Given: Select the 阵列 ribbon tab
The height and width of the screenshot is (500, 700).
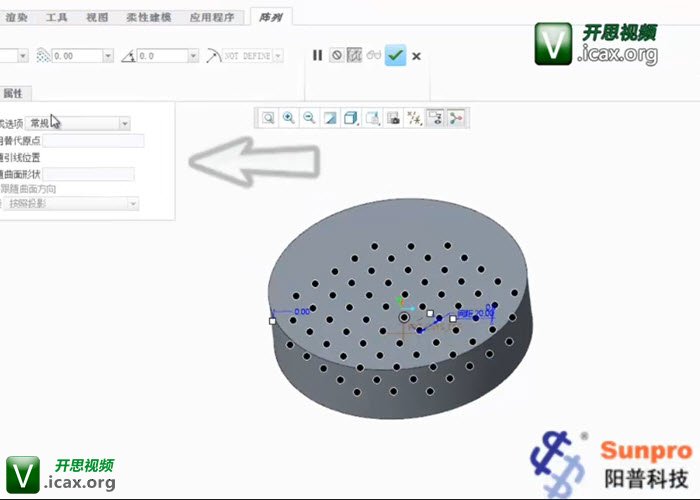Looking at the screenshot, I should point(271,17).
